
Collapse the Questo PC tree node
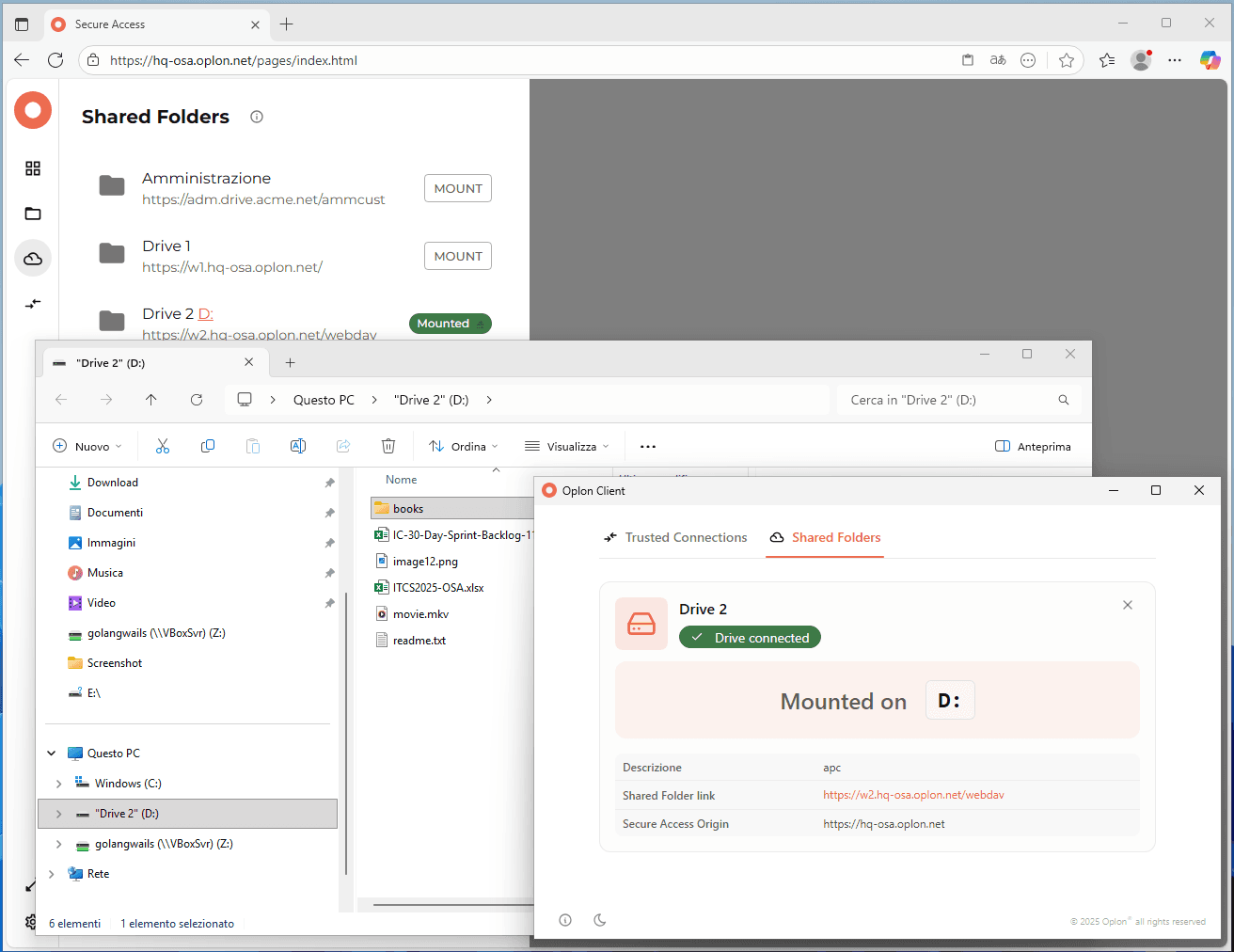click(x=52, y=754)
